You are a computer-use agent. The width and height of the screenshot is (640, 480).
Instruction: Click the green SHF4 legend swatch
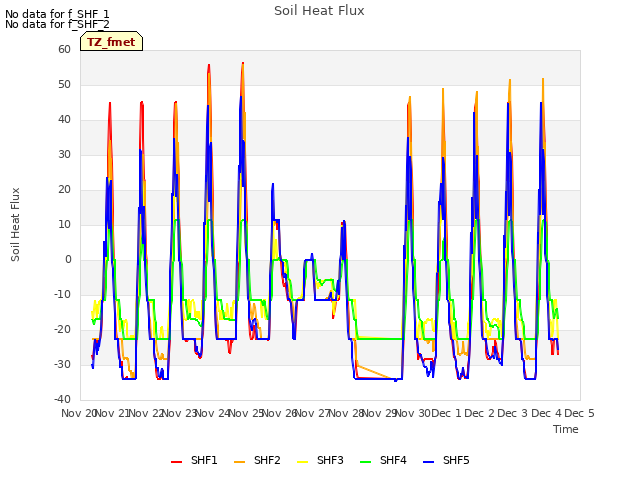tap(366, 461)
